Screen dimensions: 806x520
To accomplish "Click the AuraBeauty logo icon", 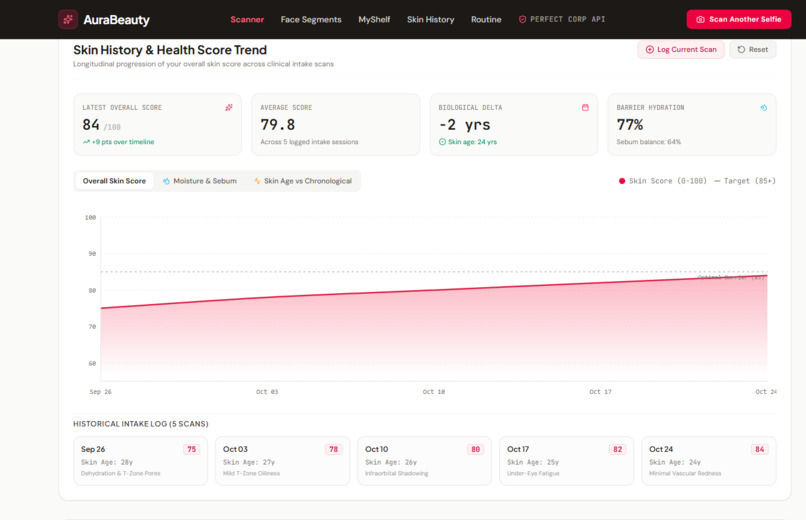I will pyautogui.click(x=68, y=20).
